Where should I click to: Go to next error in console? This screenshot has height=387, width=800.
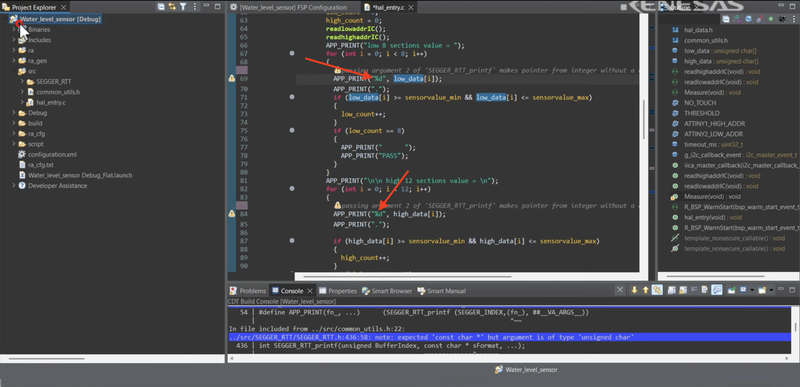(x=634, y=290)
